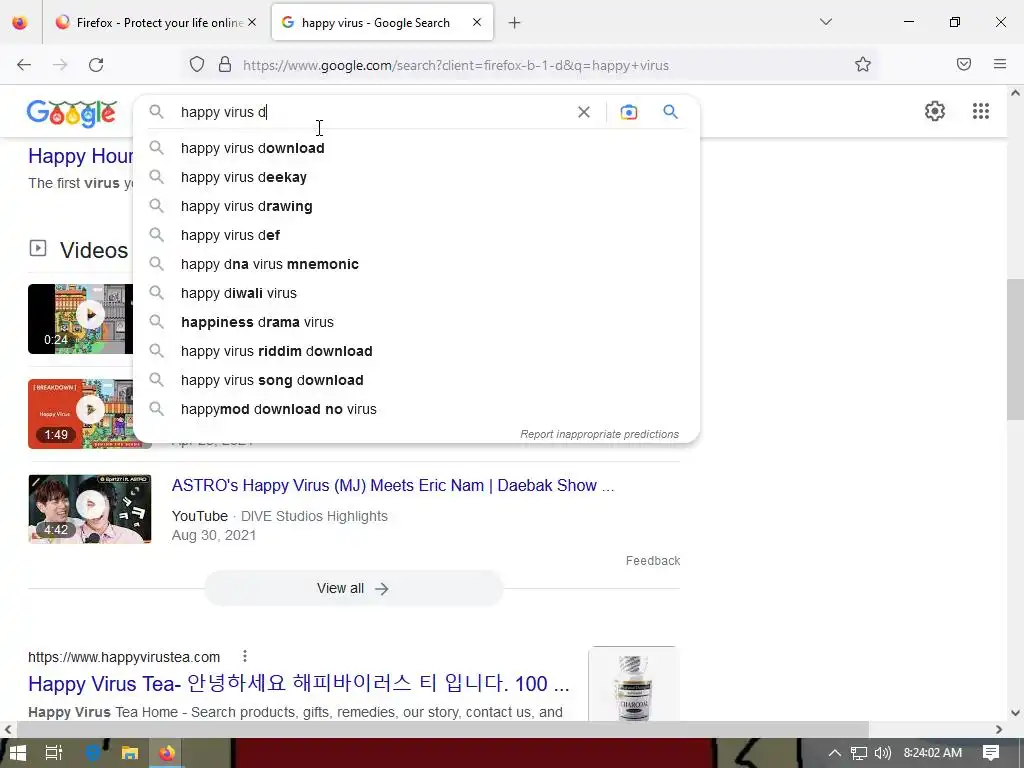Click the address bar URL
This screenshot has width=1024, height=768.
coord(456,65)
